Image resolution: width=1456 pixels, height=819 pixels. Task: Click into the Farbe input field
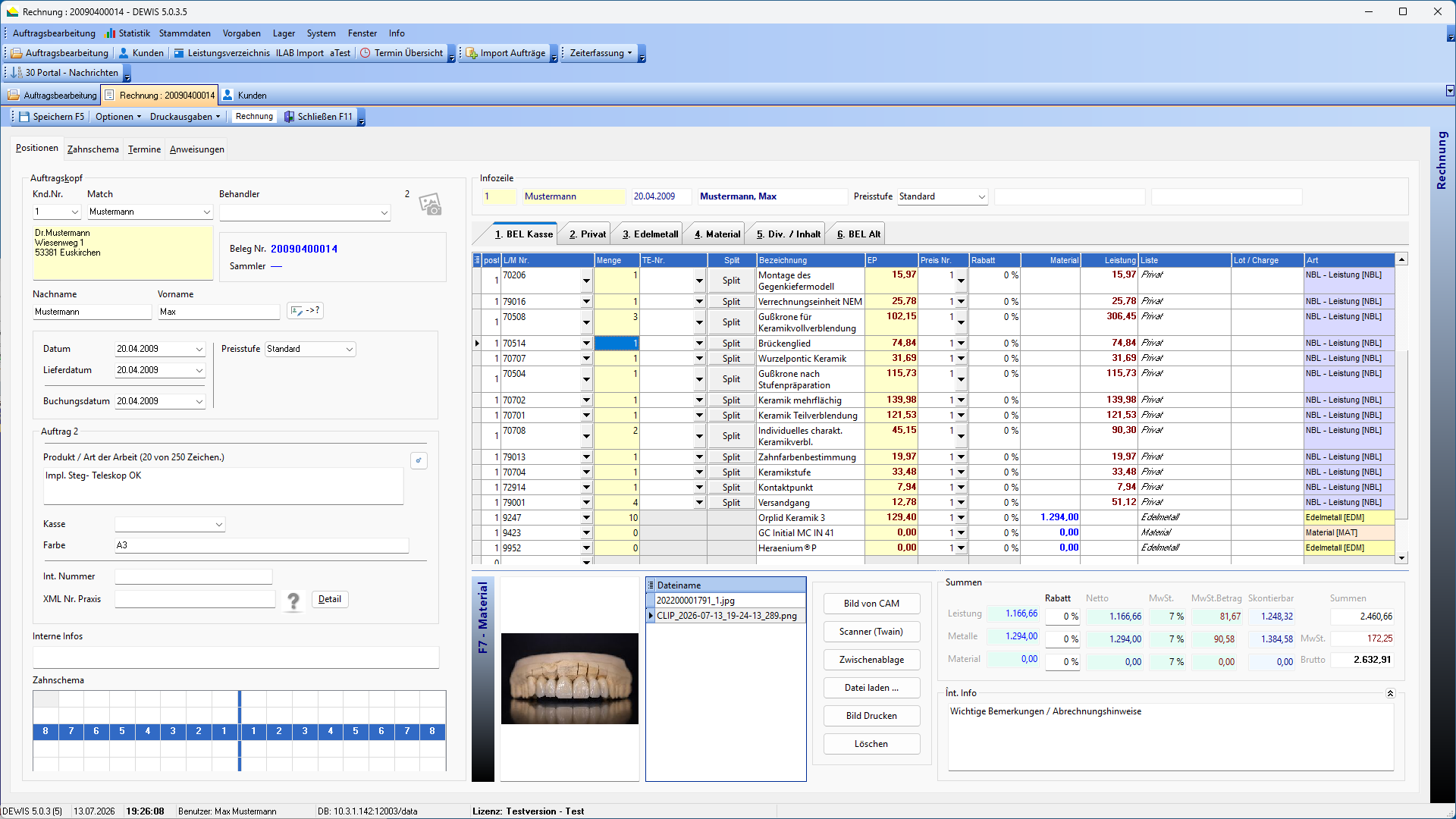(x=262, y=545)
